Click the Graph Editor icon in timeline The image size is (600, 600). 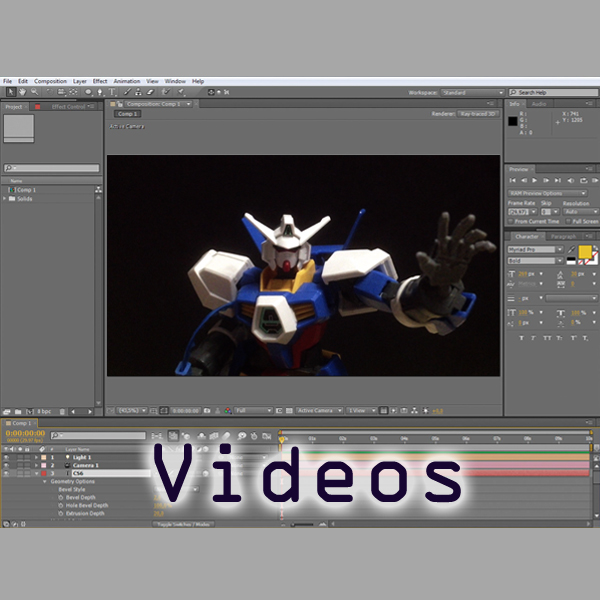(267, 436)
